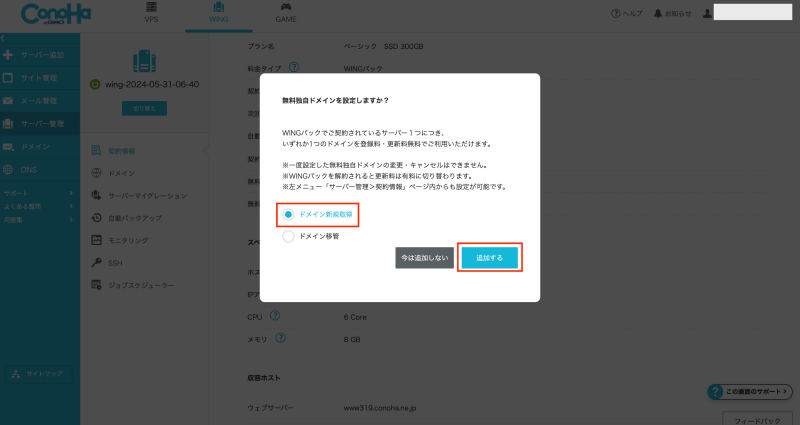Open この画面のサポート help button
This screenshot has width=800, height=425.
click(750, 391)
